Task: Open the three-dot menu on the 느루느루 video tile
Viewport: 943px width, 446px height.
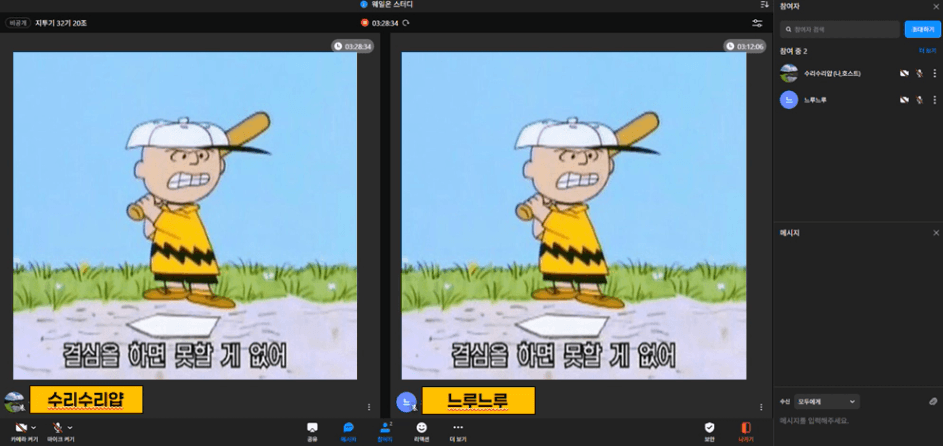Action: (761, 407)
